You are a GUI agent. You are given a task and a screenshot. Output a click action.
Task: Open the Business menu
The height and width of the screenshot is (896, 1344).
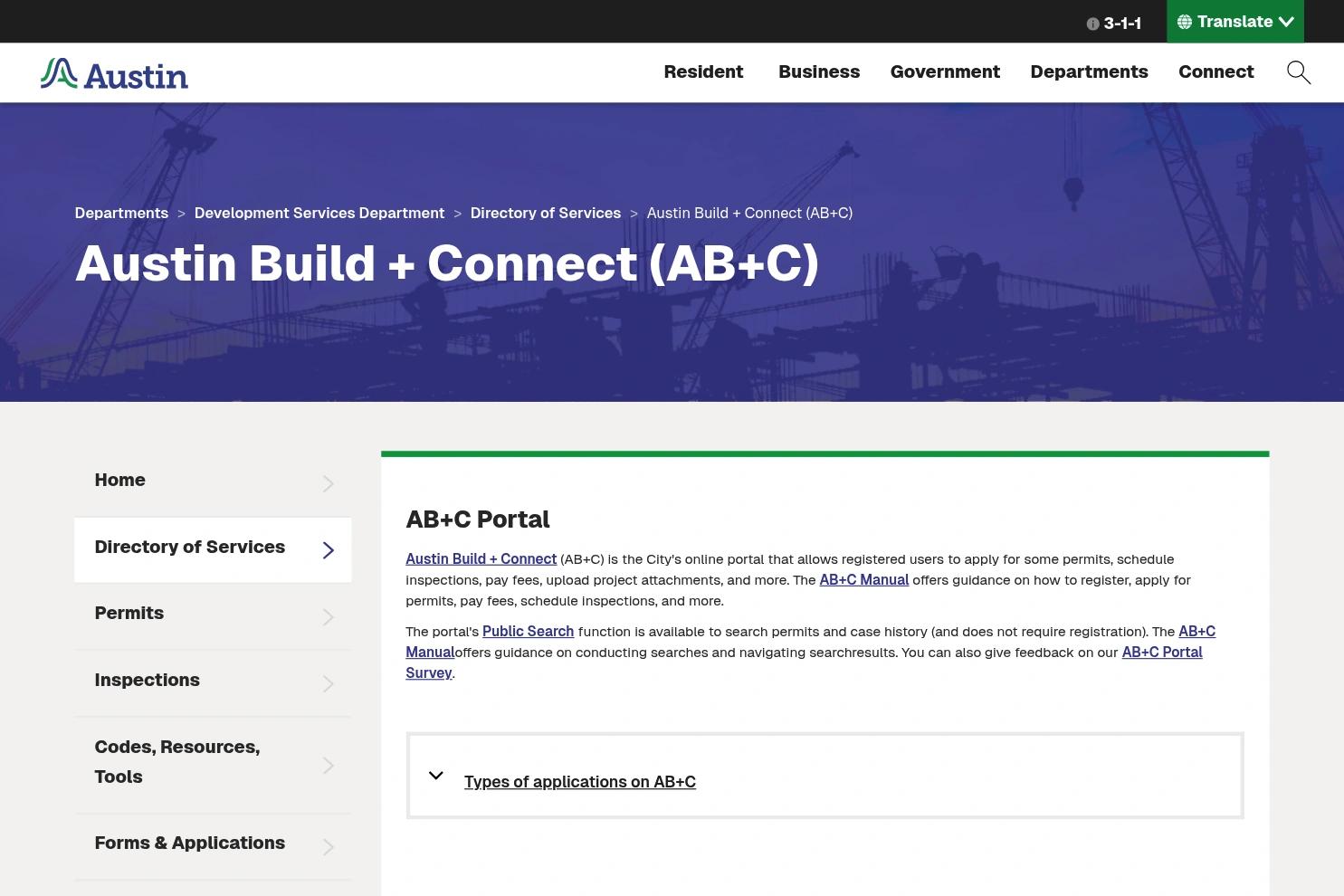[x=819, y=71]
